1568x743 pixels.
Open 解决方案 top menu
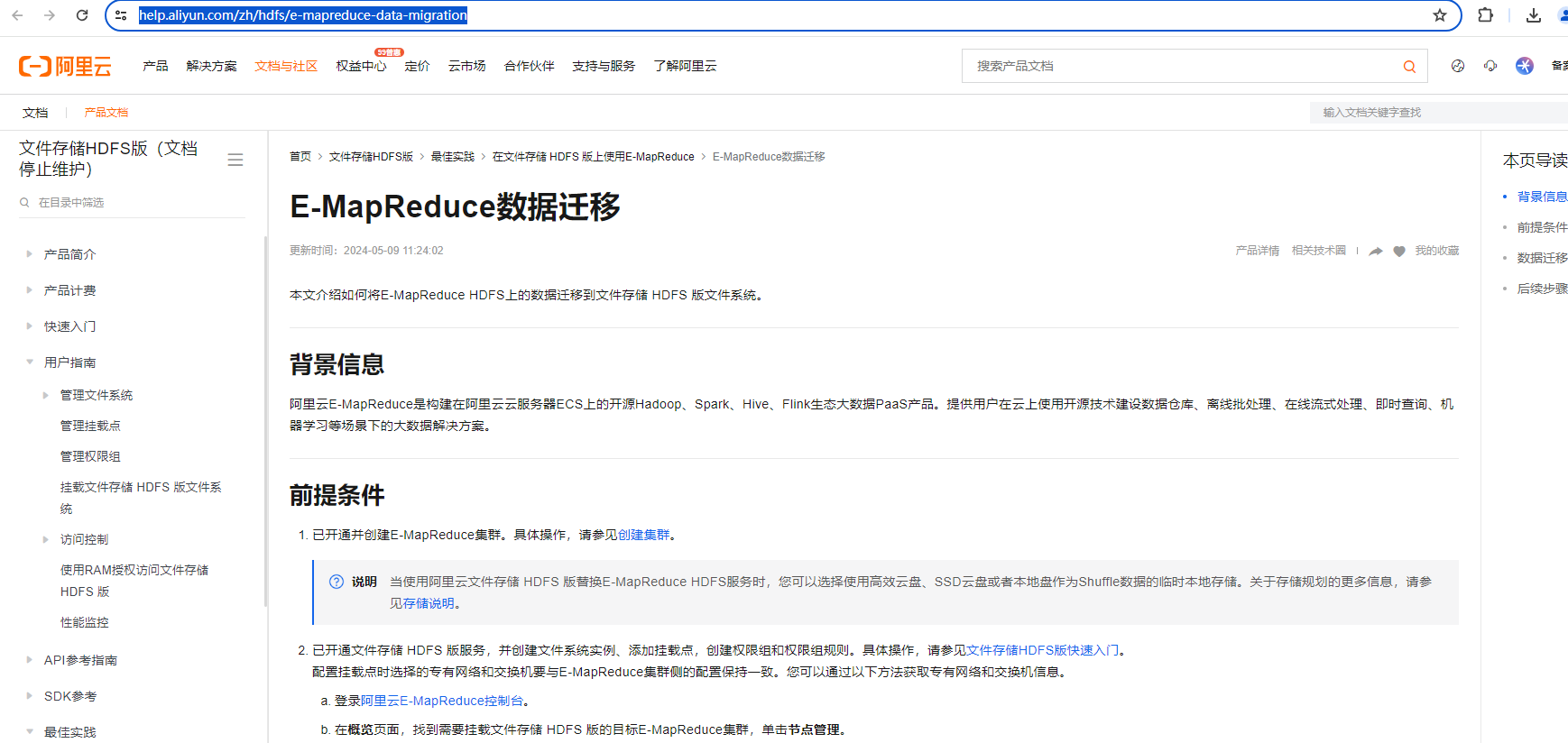pos(211,66)
